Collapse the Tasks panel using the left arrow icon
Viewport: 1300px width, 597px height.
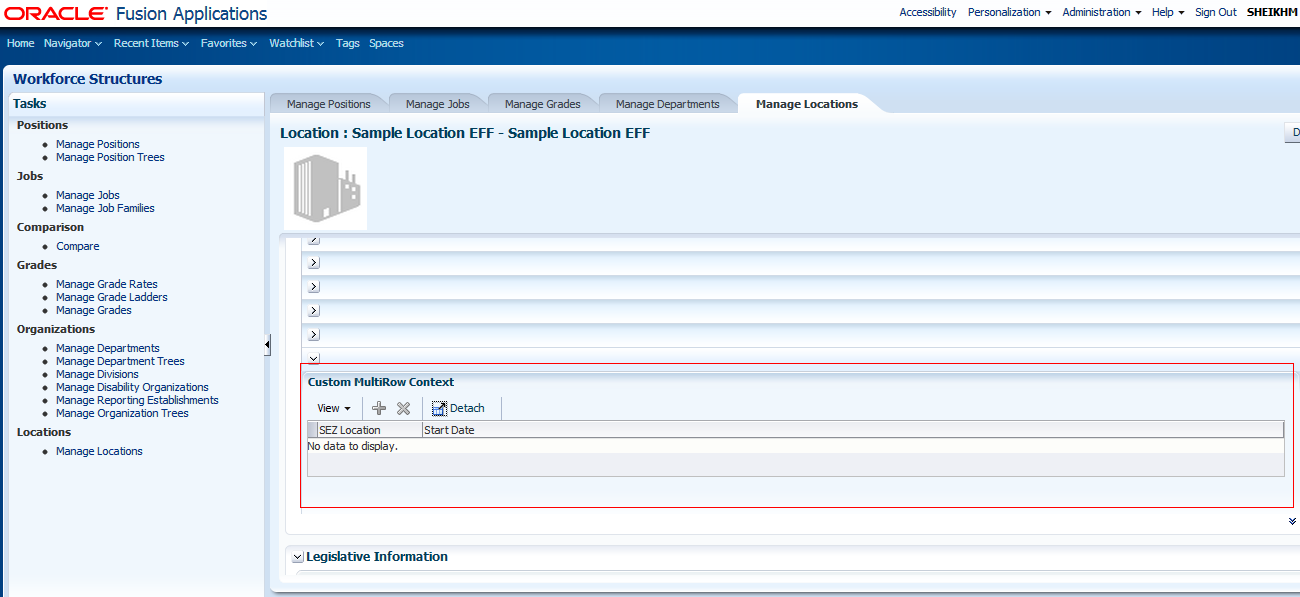pyautogui.click(x=267, y=343)
